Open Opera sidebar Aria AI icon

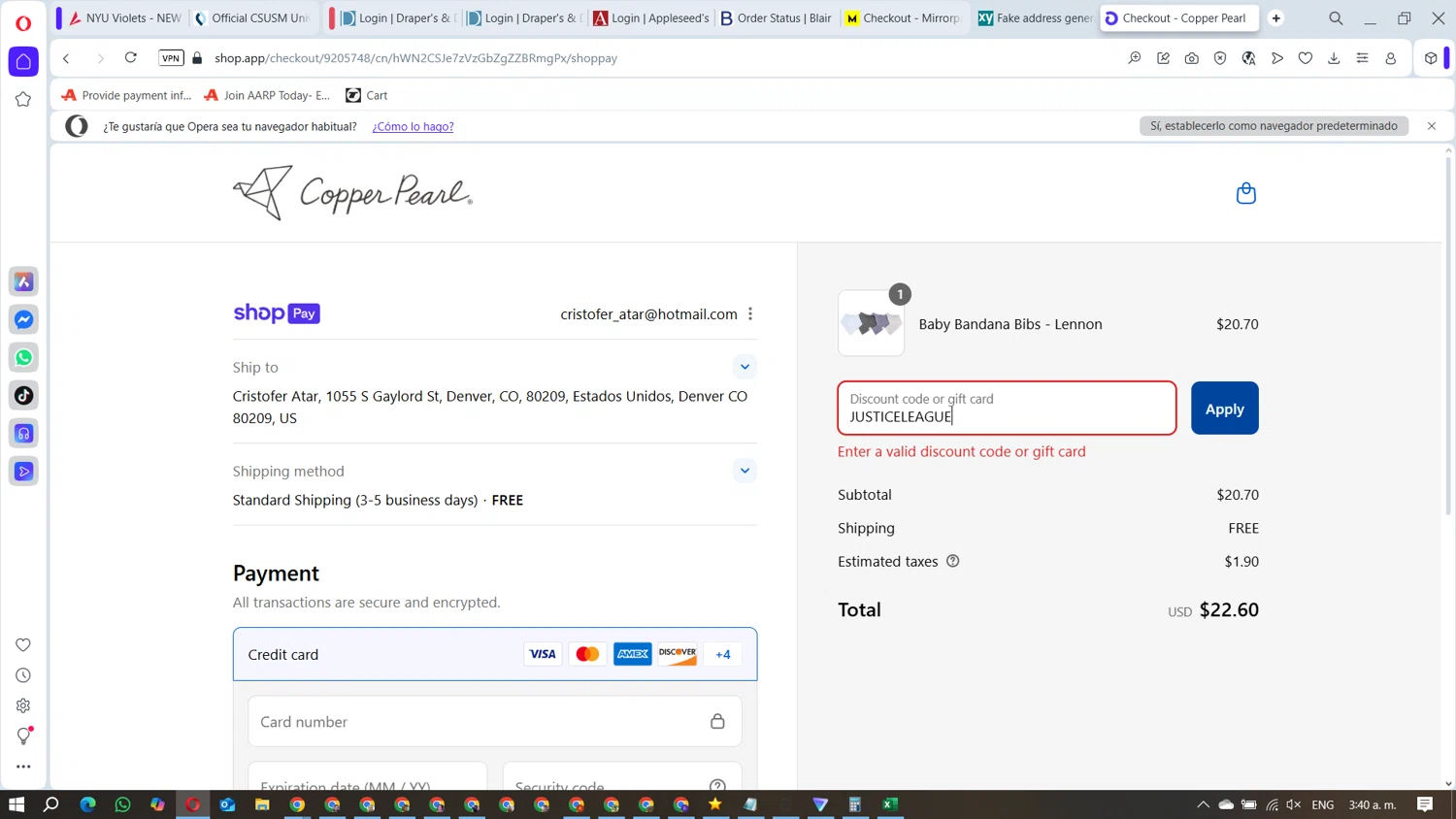click(x=23, y=281)
